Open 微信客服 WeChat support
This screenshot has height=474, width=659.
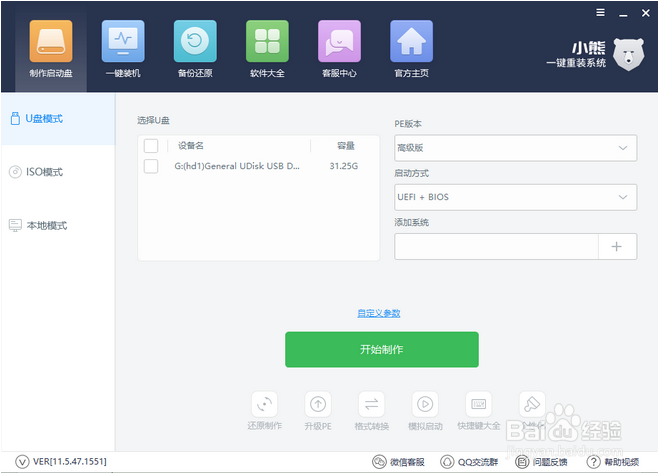(398, 462)
